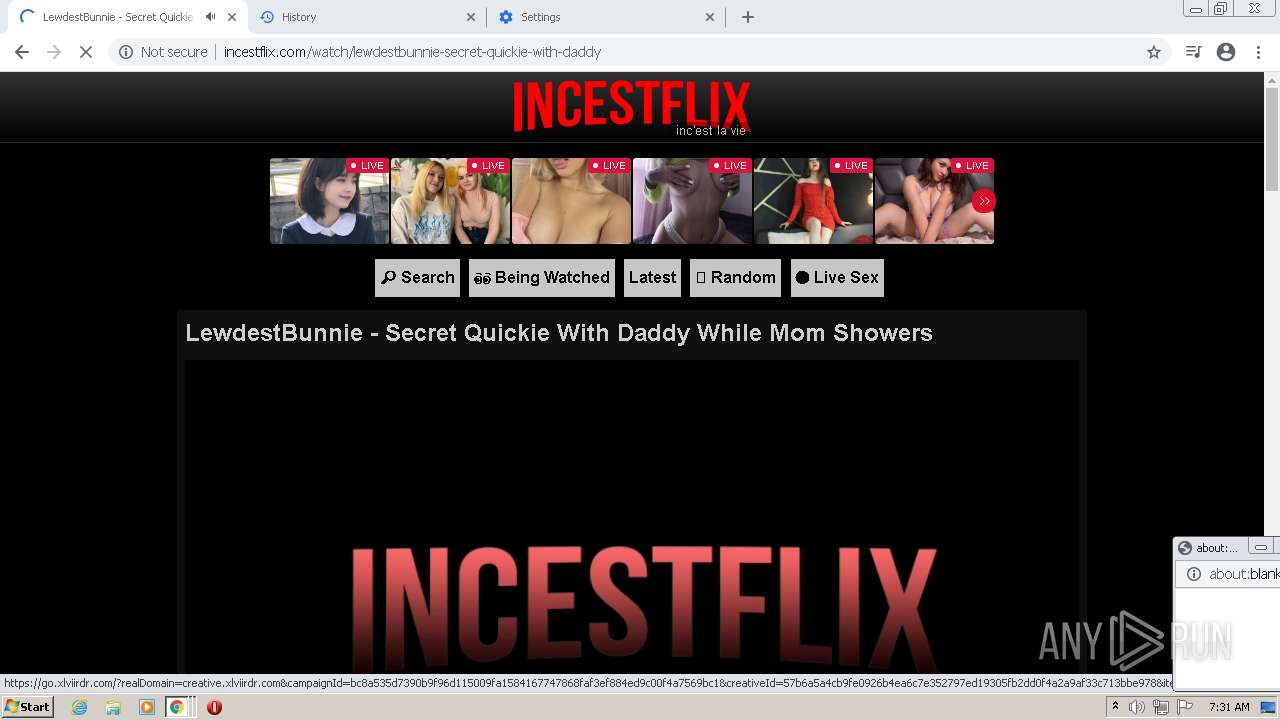Close the Settings tab
The image size is (1280, 720).
[x=710, y=17]
